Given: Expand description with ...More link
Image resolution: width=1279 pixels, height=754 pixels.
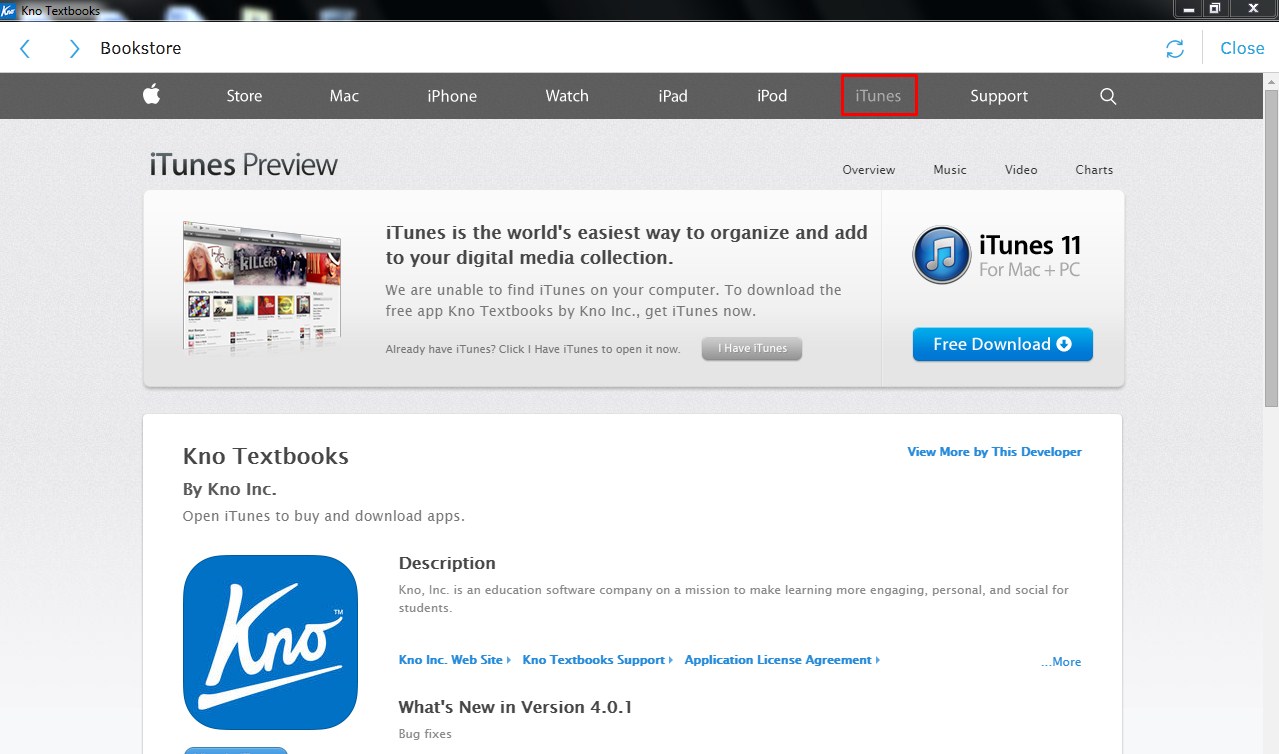Looking at the screenshot, I should [x=1060, y=662].
